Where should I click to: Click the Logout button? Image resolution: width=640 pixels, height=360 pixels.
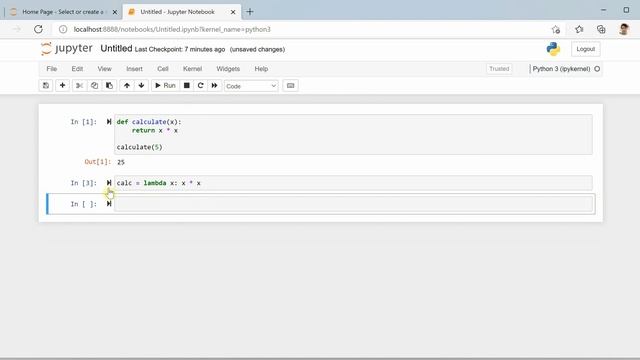[x=585, y=49]
